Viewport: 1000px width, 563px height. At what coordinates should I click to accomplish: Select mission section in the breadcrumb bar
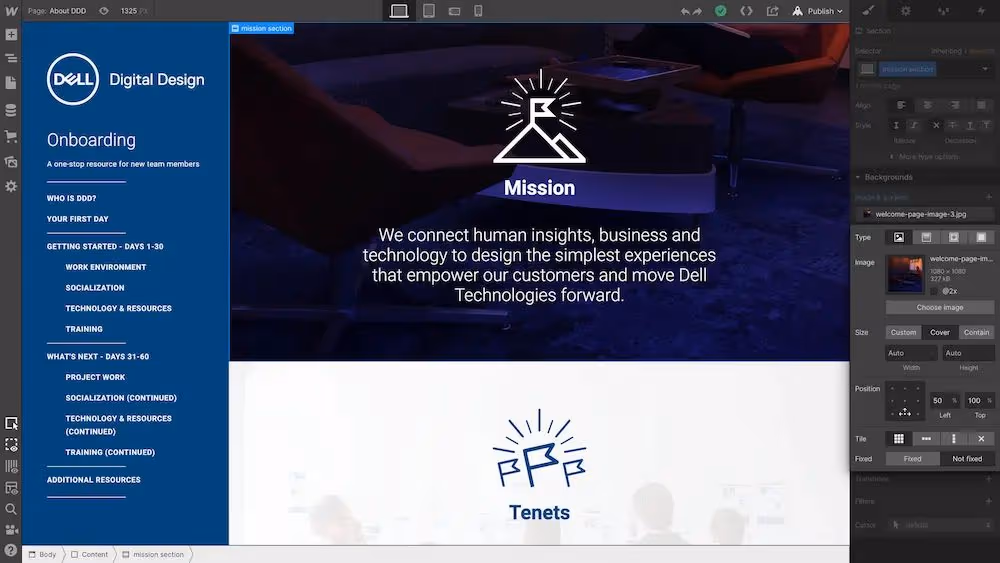tap(153, 554)
